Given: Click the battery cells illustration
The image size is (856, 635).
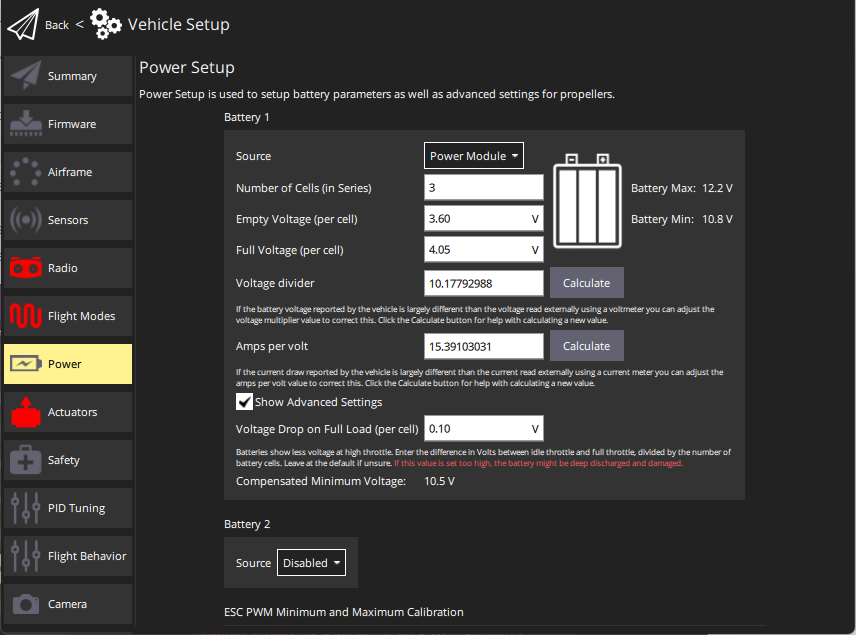Looking at the screenshot, I should (x=588, y=202).
